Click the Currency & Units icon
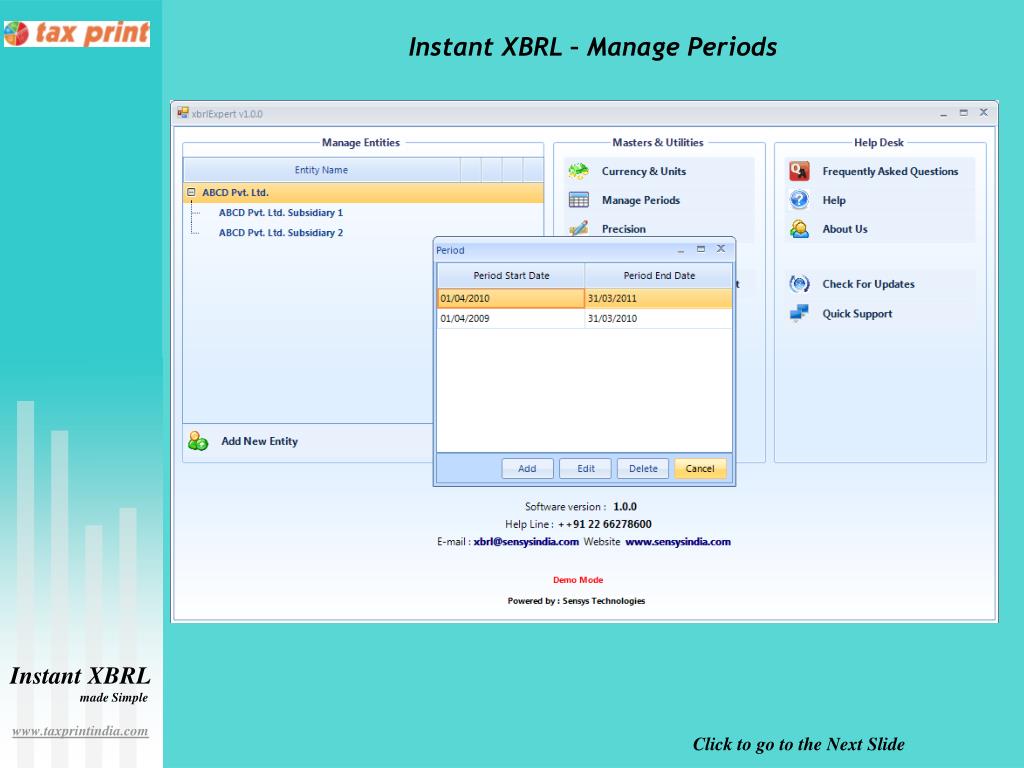Image resolution: width=1024 pixels, height=768 pixels. click(x=579, y=171)
